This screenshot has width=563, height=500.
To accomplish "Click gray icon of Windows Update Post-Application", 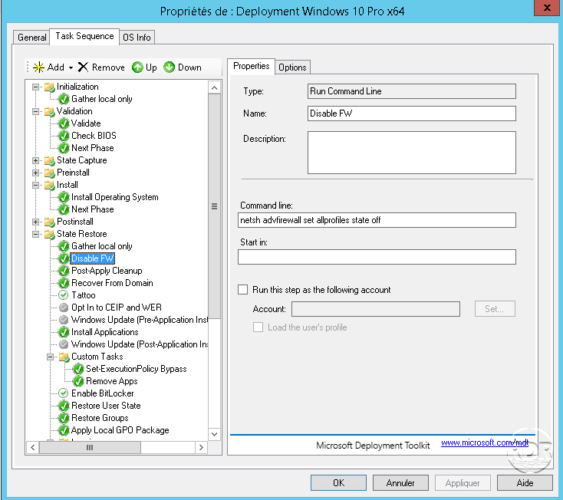I will click(x=64, y=344).
